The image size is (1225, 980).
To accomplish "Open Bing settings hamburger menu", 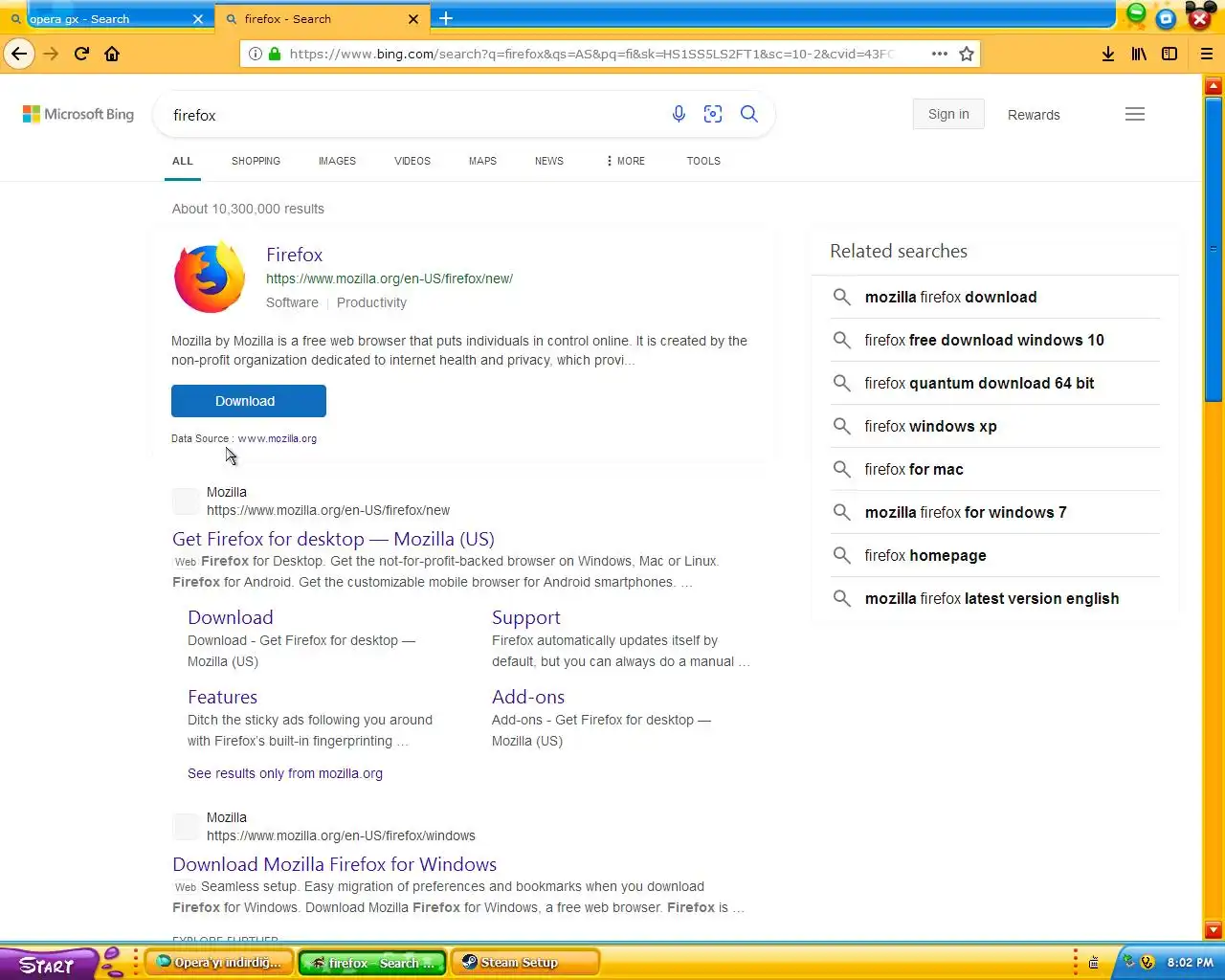I will point(1135,114).
